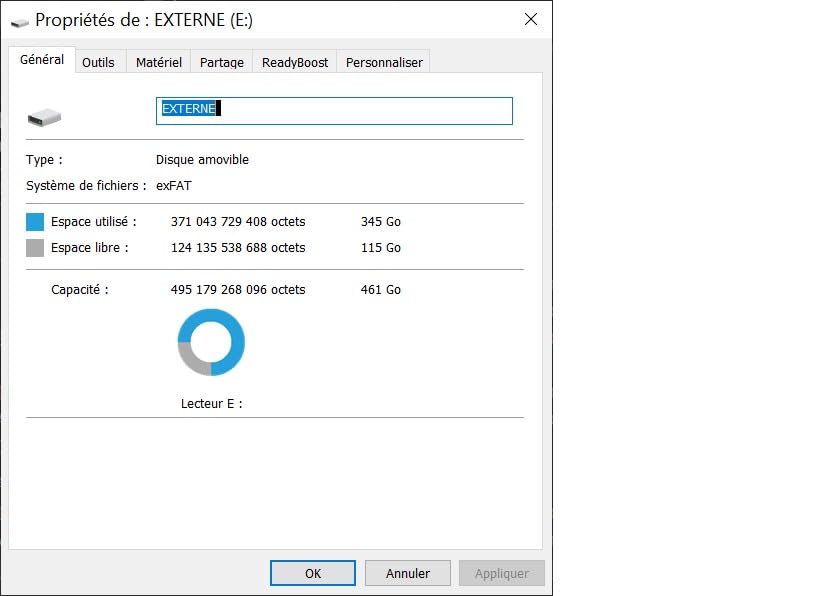Click the blue Espace utilisé color swatch
The height and width of the screenshot is (596, 819).
coord(35,222)
